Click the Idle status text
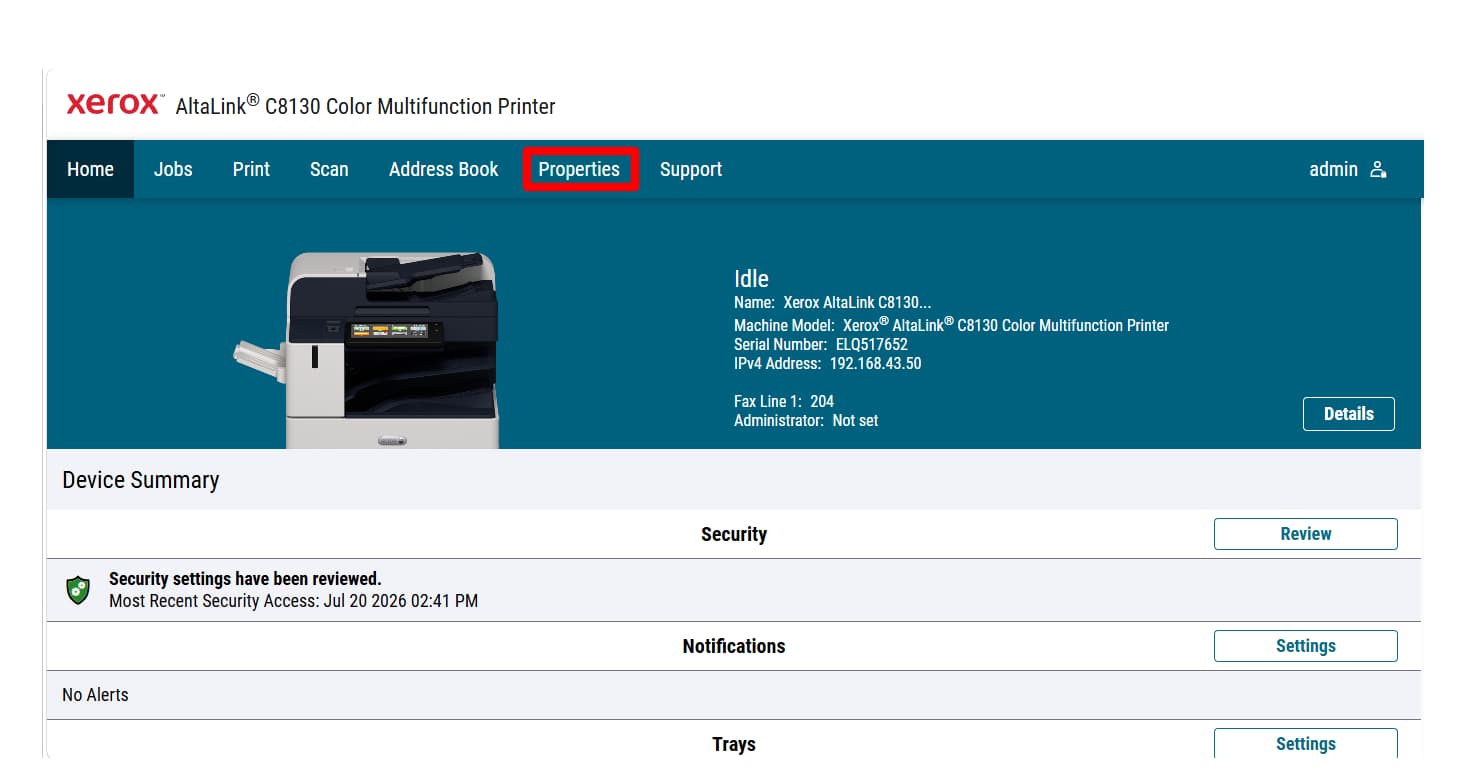1482x780 pixels. [751, 279]
